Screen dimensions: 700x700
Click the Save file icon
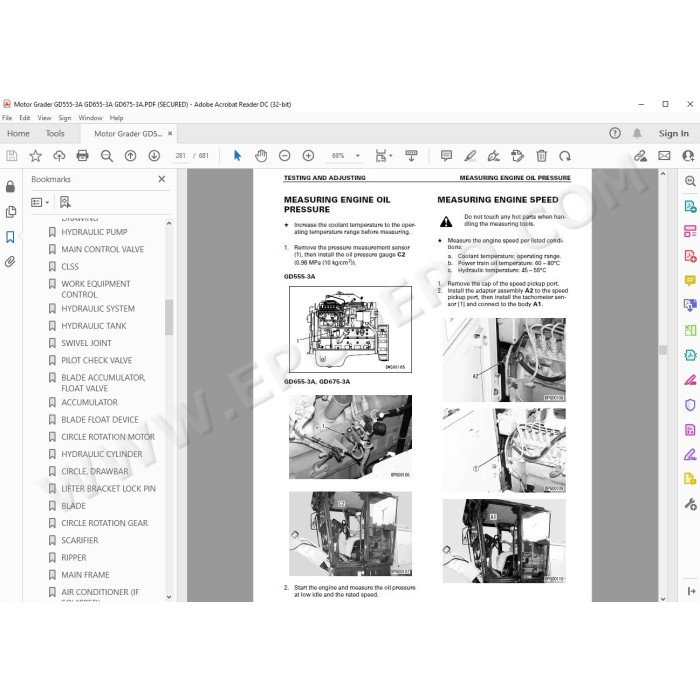coord(12,156)
